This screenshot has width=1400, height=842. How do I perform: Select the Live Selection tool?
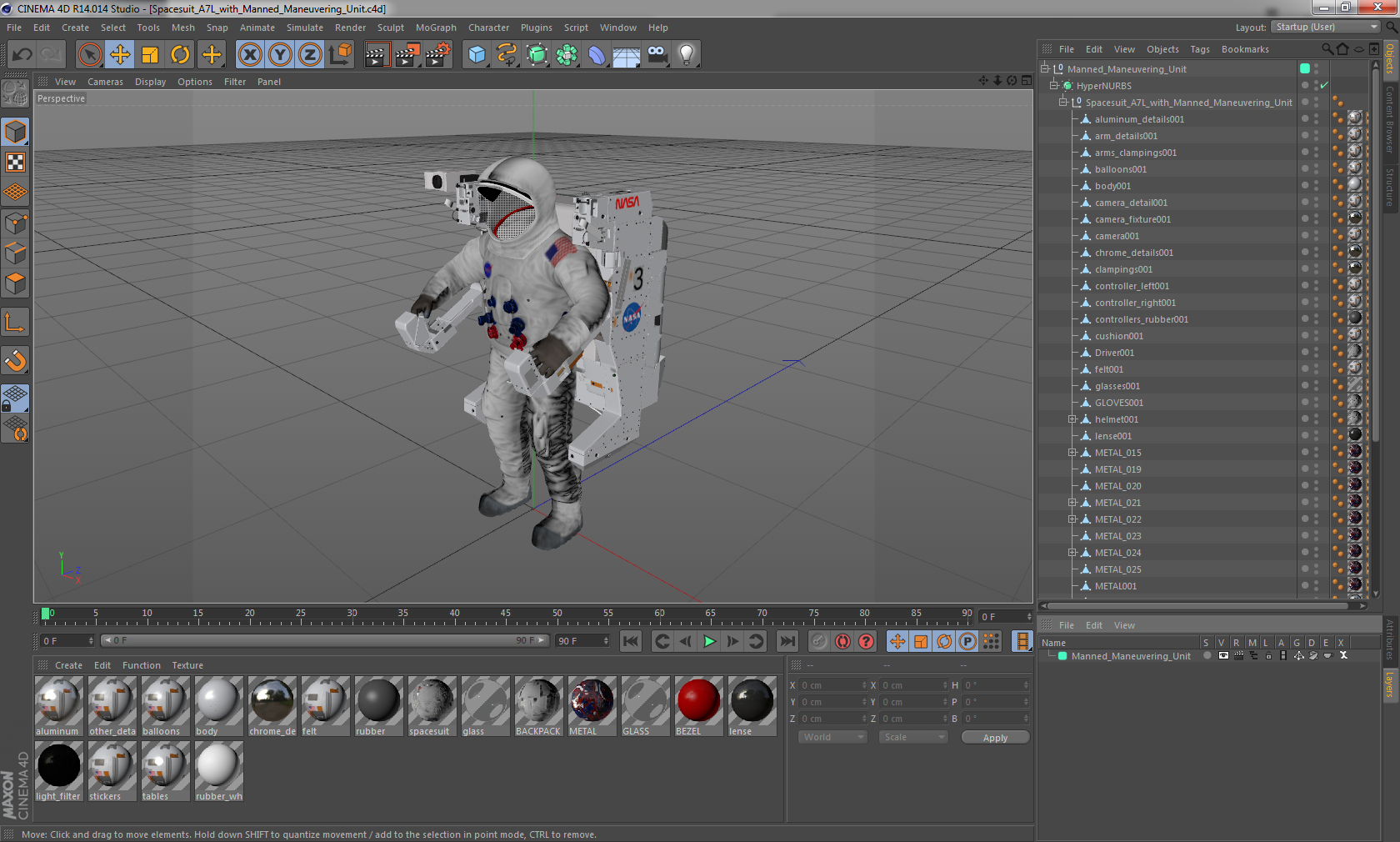[x=89, y=55]
